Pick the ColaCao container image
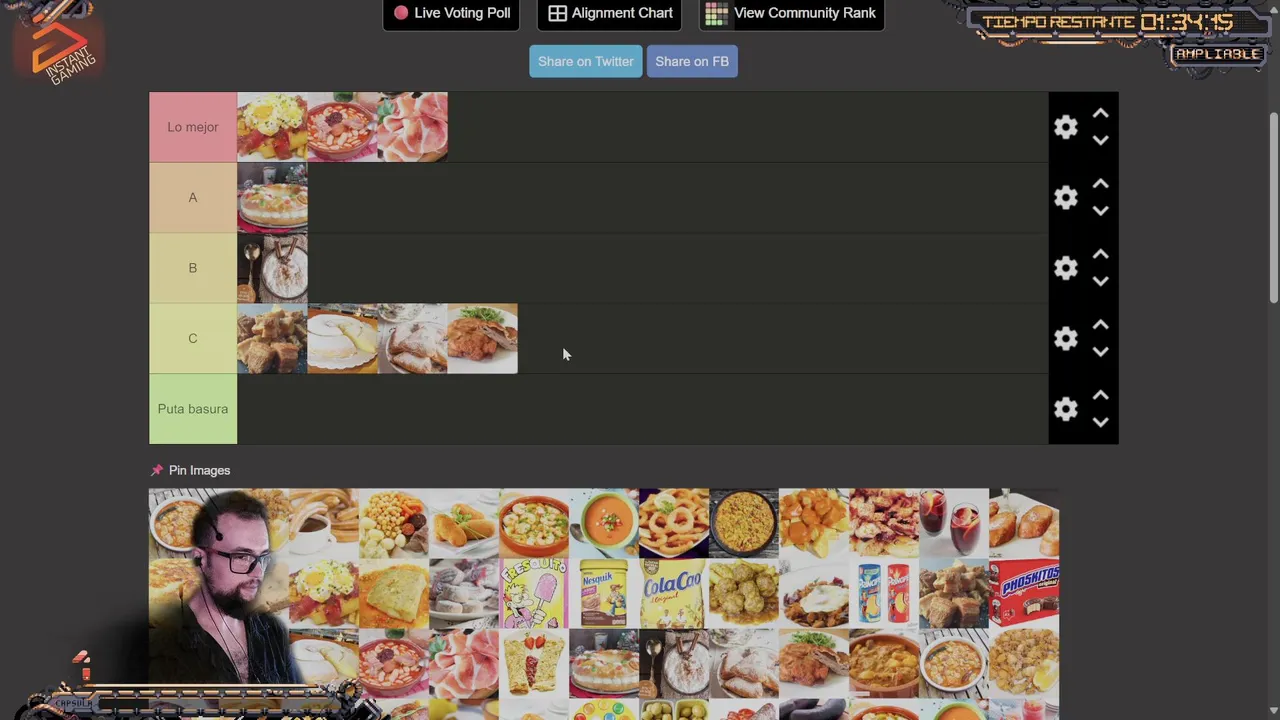 point(674,593)
